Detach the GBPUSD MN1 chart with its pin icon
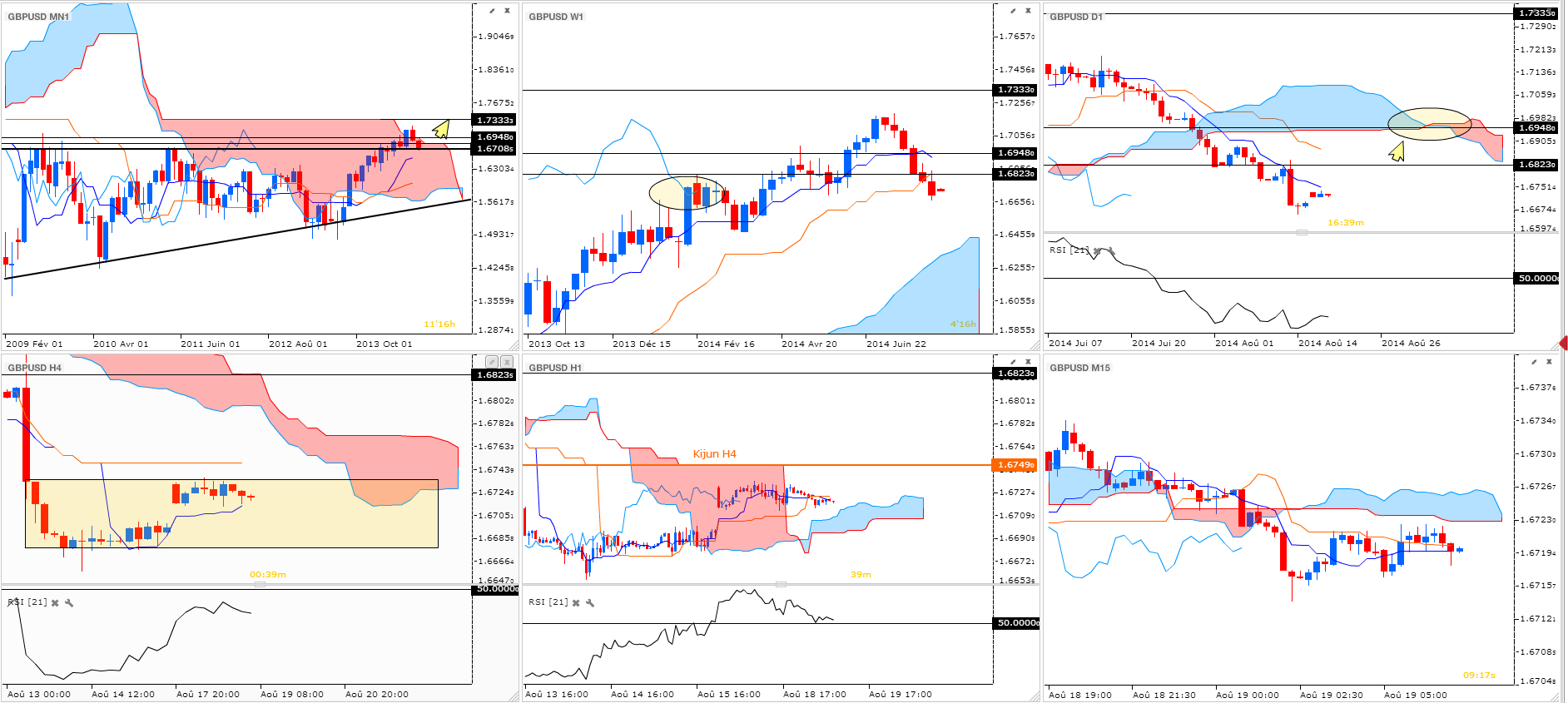The height and width of the screenshot is (703, 1568). point(492,11)
